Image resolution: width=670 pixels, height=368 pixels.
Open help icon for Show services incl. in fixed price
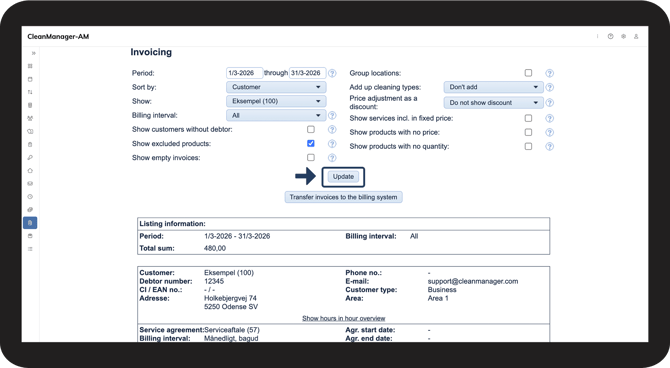pyautogui.click(x=550, y=118)
